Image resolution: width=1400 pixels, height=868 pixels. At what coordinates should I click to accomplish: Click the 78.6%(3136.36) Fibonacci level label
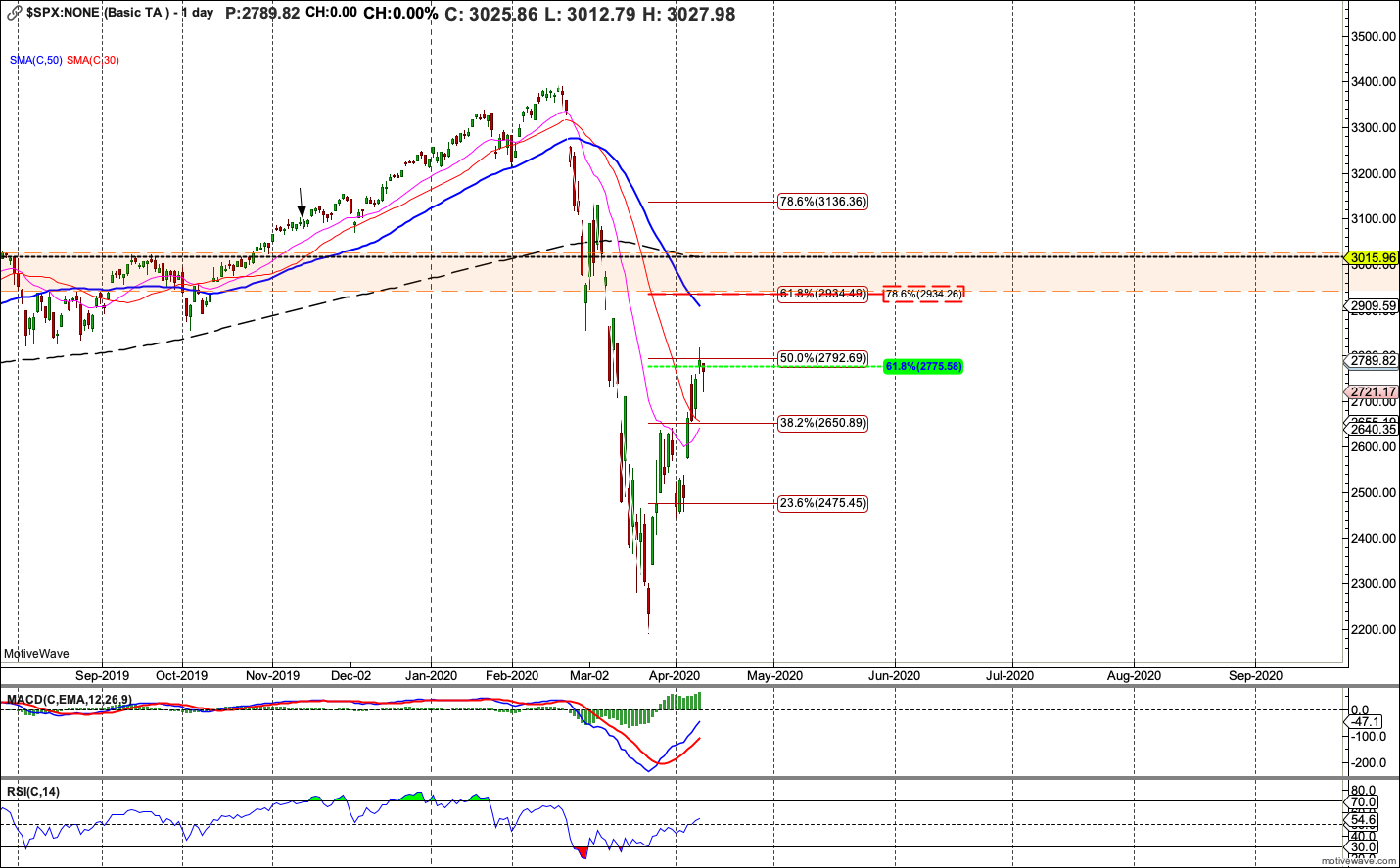(x=822, y=202)
